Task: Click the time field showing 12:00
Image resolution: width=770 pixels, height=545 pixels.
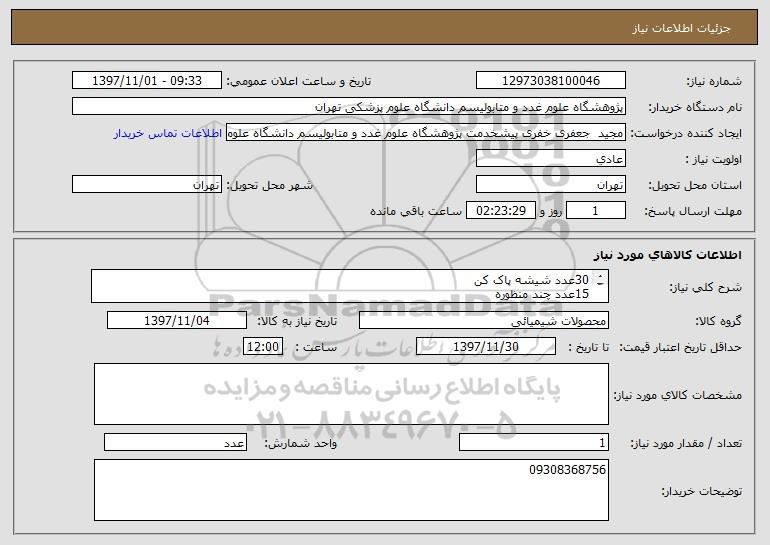Action: pos(263,347)
